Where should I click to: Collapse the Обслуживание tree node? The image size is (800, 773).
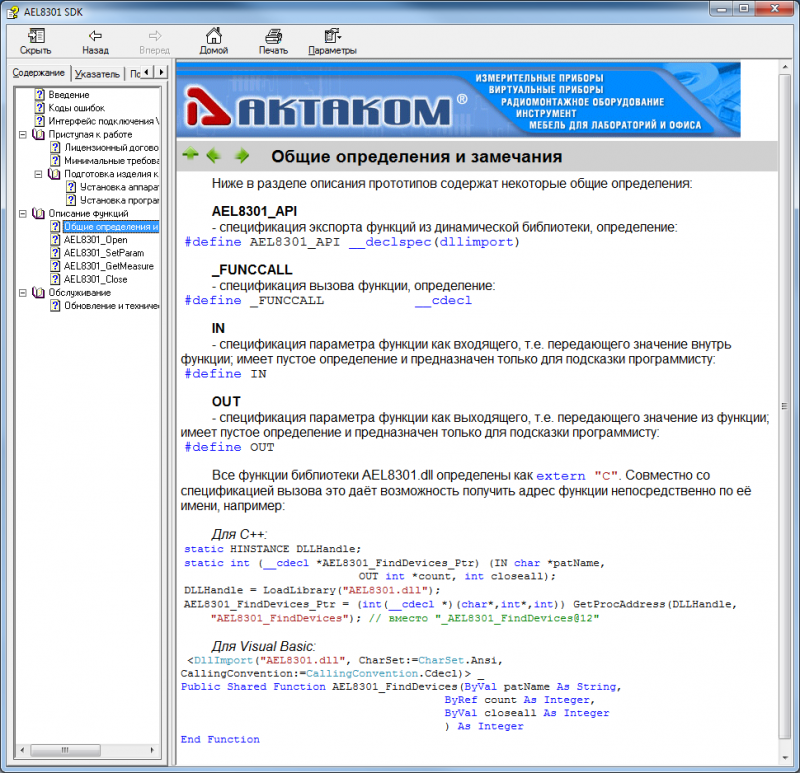point(22,293)
